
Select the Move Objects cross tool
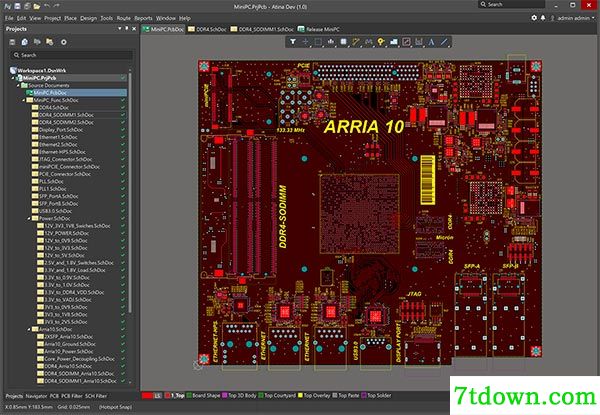(x=305, y=42)
